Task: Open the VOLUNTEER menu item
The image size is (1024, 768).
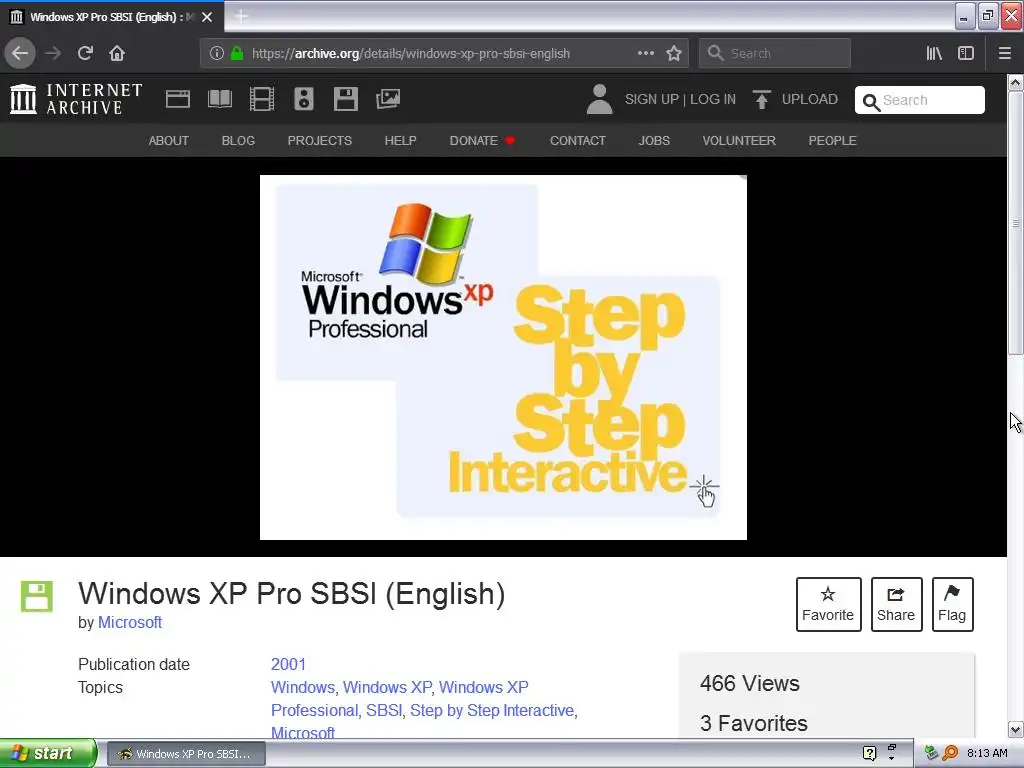Action: [739, 140]
